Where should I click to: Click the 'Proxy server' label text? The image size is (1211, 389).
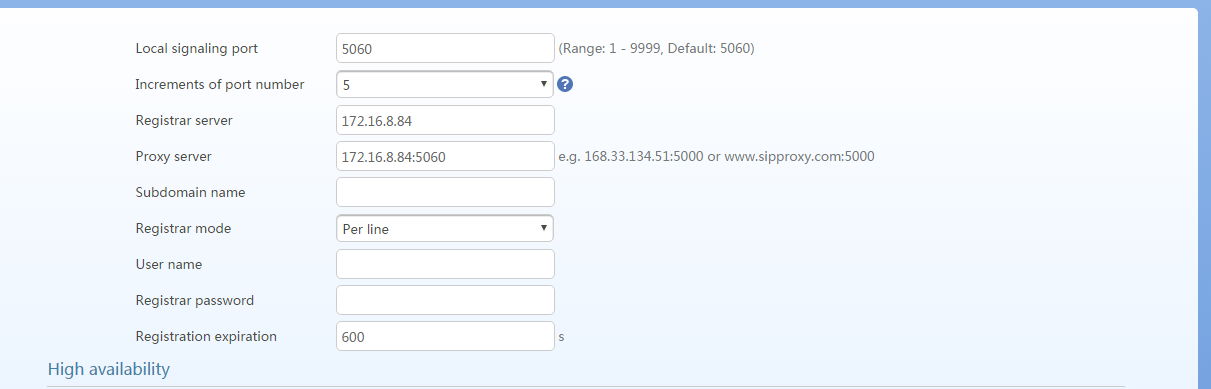point(173,156)
